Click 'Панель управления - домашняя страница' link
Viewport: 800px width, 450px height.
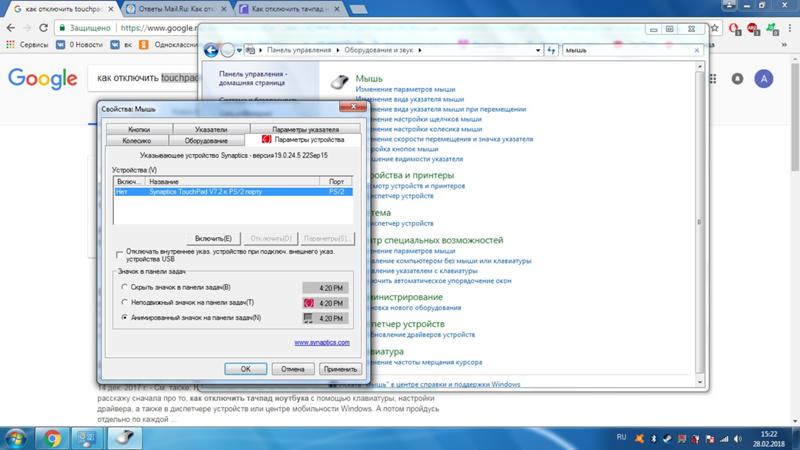point(253,78)
